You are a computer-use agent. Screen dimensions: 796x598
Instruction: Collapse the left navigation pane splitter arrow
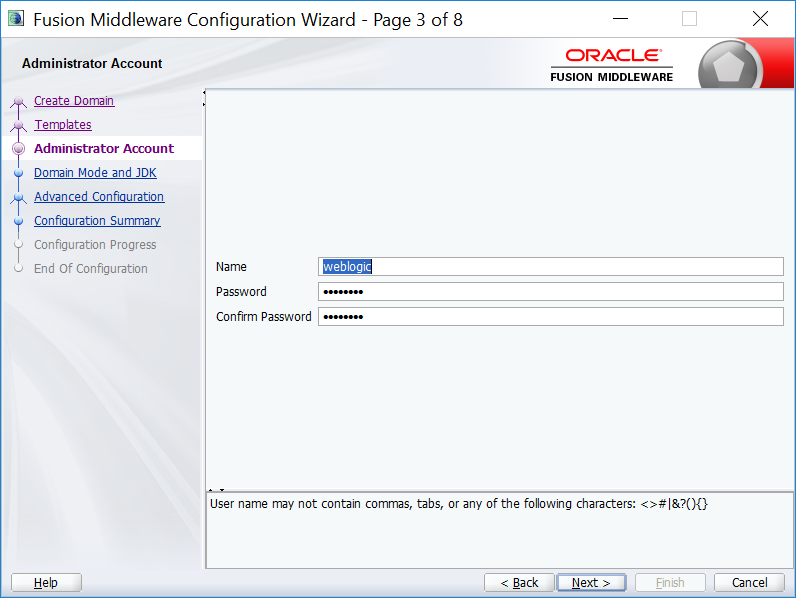click(204, 94)
